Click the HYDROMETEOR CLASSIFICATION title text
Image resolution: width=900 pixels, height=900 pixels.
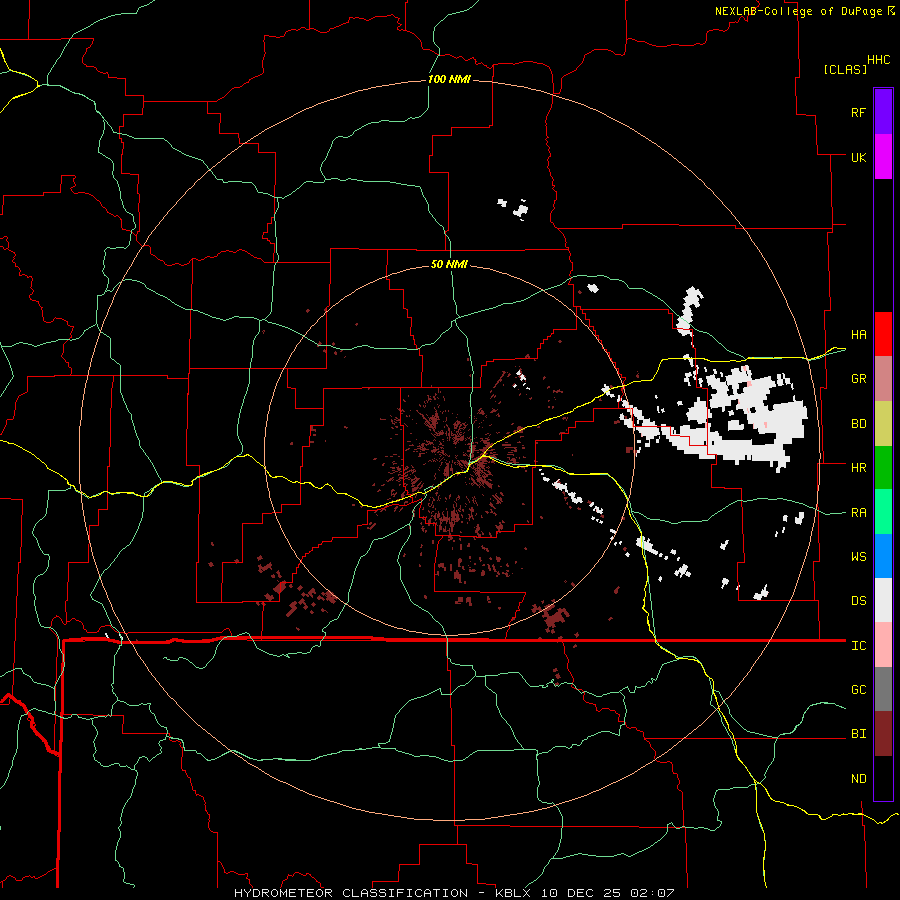coord(351,893)
